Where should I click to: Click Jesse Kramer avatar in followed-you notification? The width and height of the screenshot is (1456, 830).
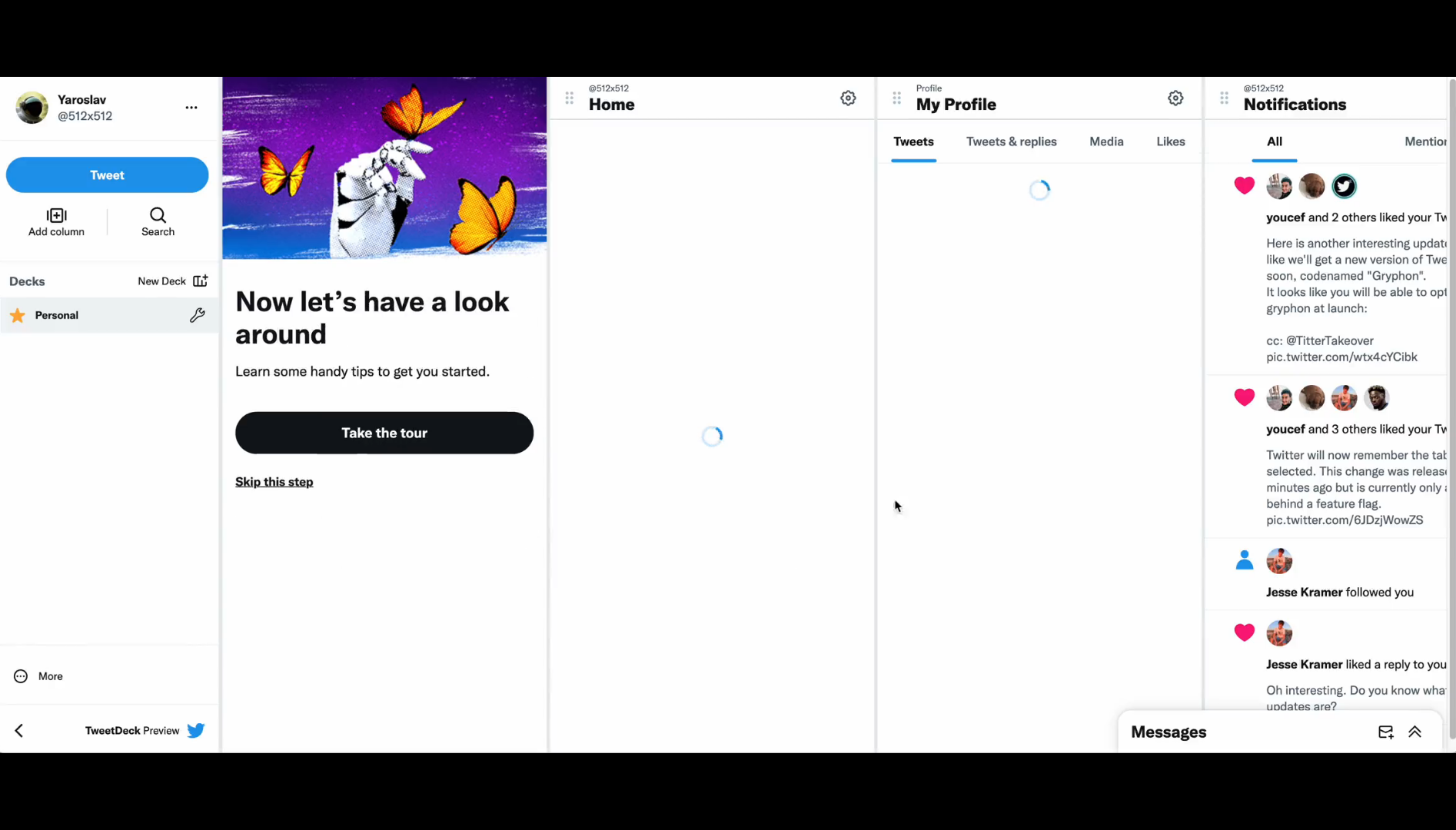pyautogui.click(x=1279, y=561)
